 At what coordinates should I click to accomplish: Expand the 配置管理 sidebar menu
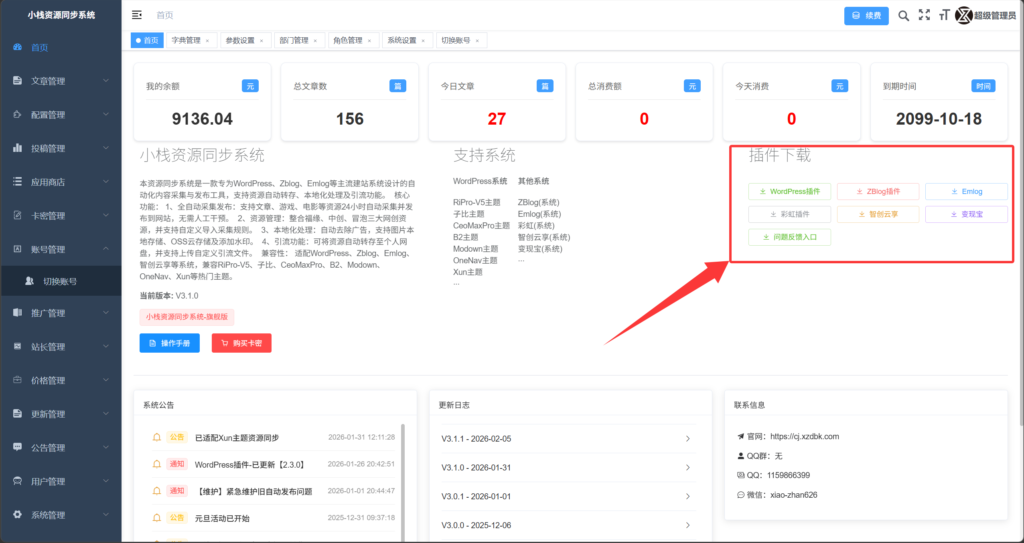61,115
